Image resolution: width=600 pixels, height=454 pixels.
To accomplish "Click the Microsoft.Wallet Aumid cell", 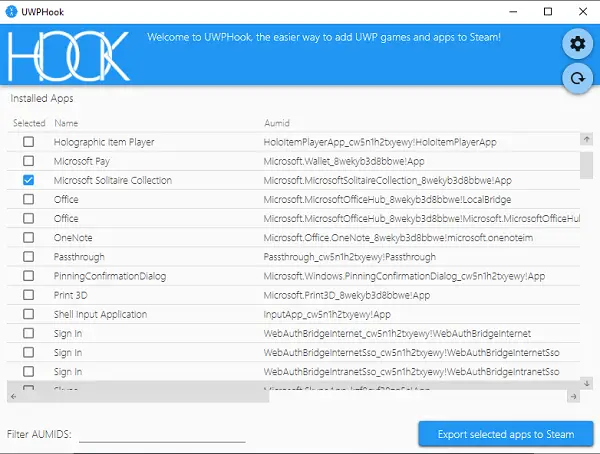I will click(x=344, y=161).
